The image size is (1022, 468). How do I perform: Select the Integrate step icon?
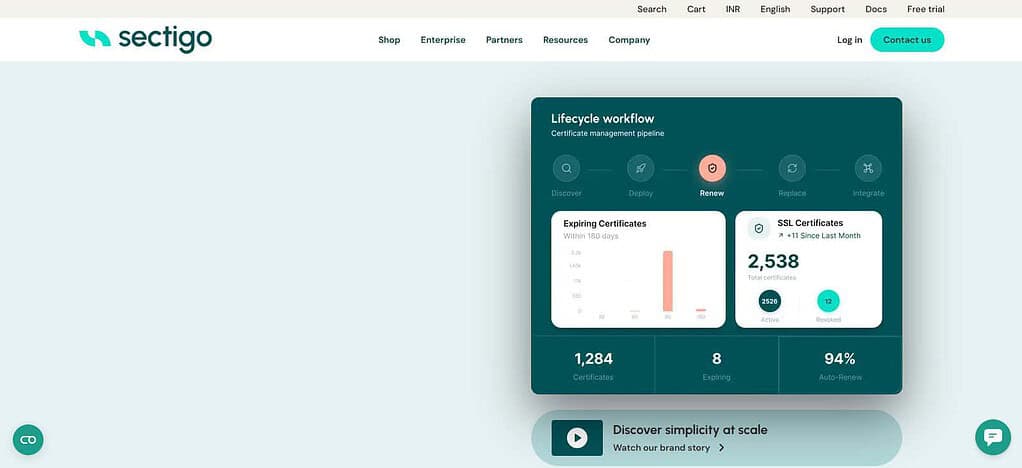coord(868,168)
